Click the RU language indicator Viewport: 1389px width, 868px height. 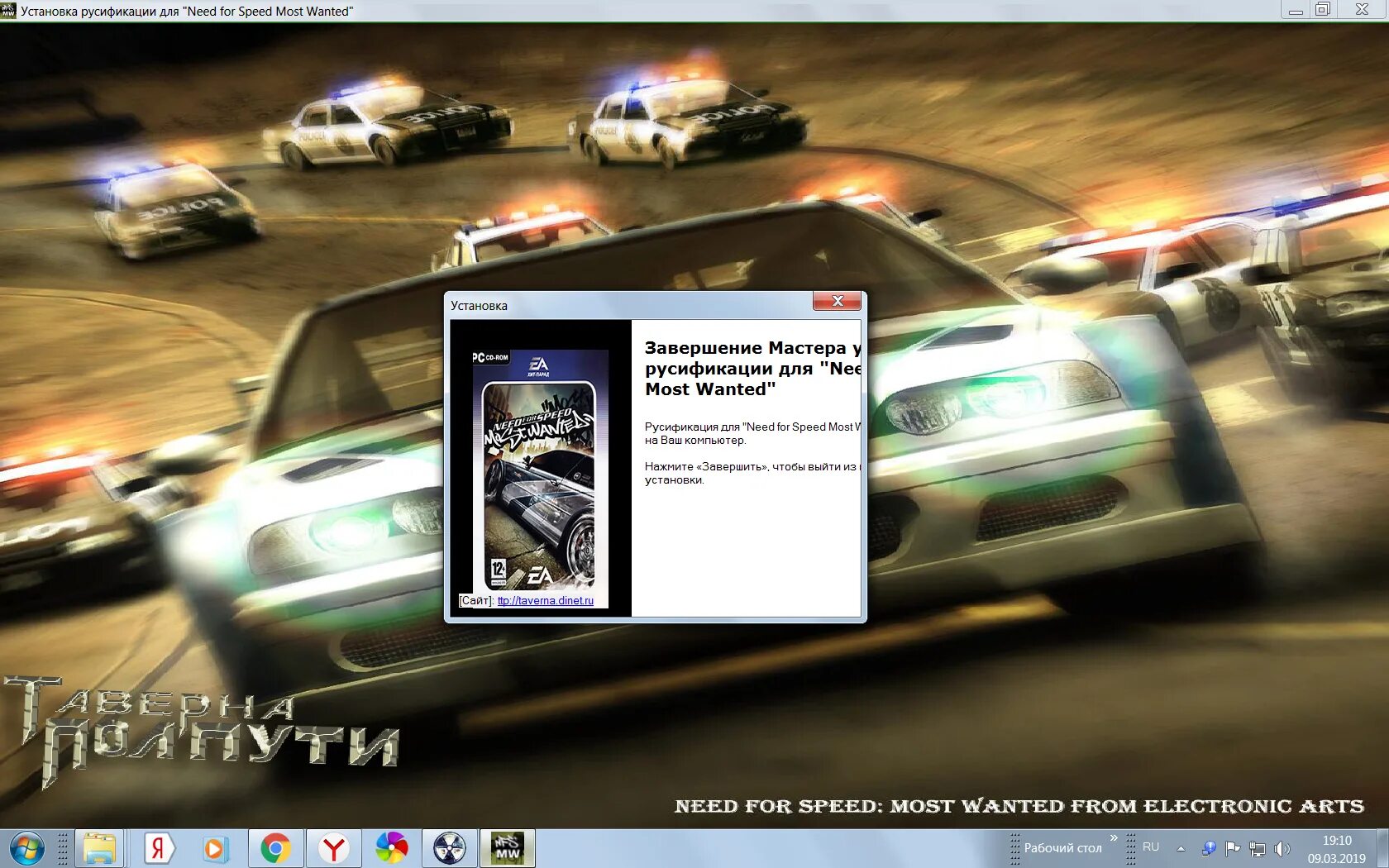1151,847
